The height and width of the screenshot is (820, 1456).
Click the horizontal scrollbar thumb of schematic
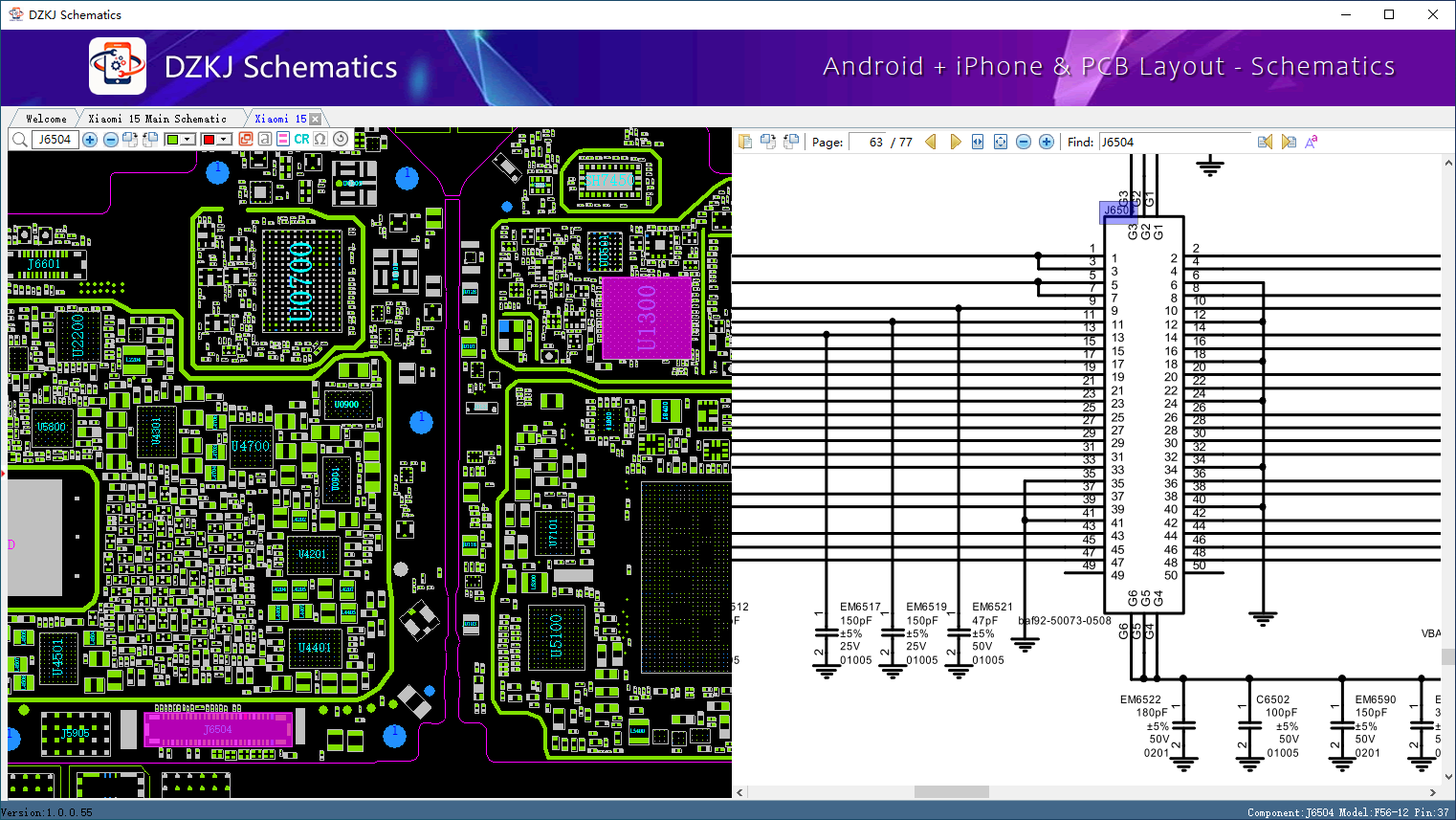(x=951, y=792)
